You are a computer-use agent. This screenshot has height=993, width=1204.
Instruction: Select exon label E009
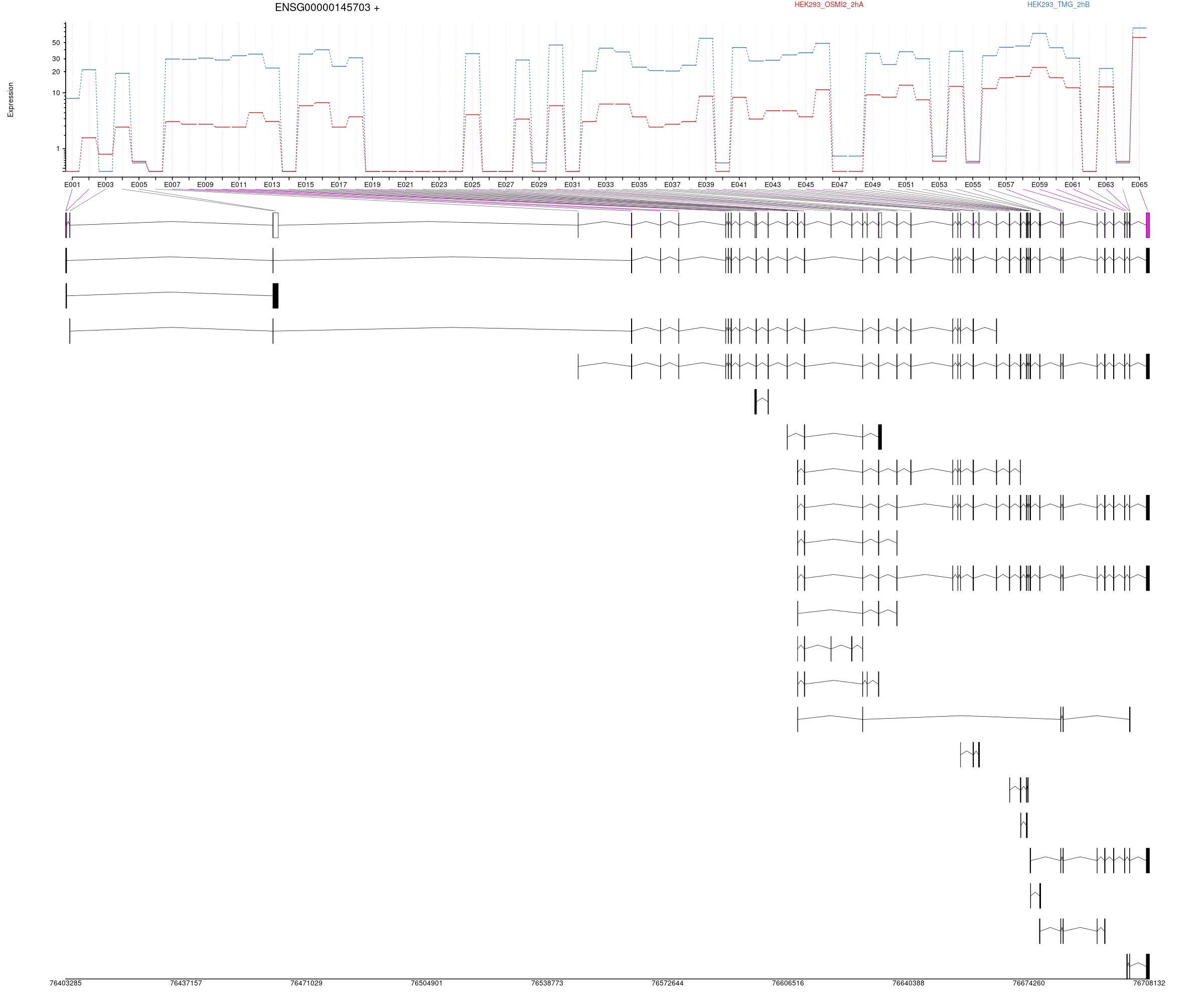click(206, 185)
